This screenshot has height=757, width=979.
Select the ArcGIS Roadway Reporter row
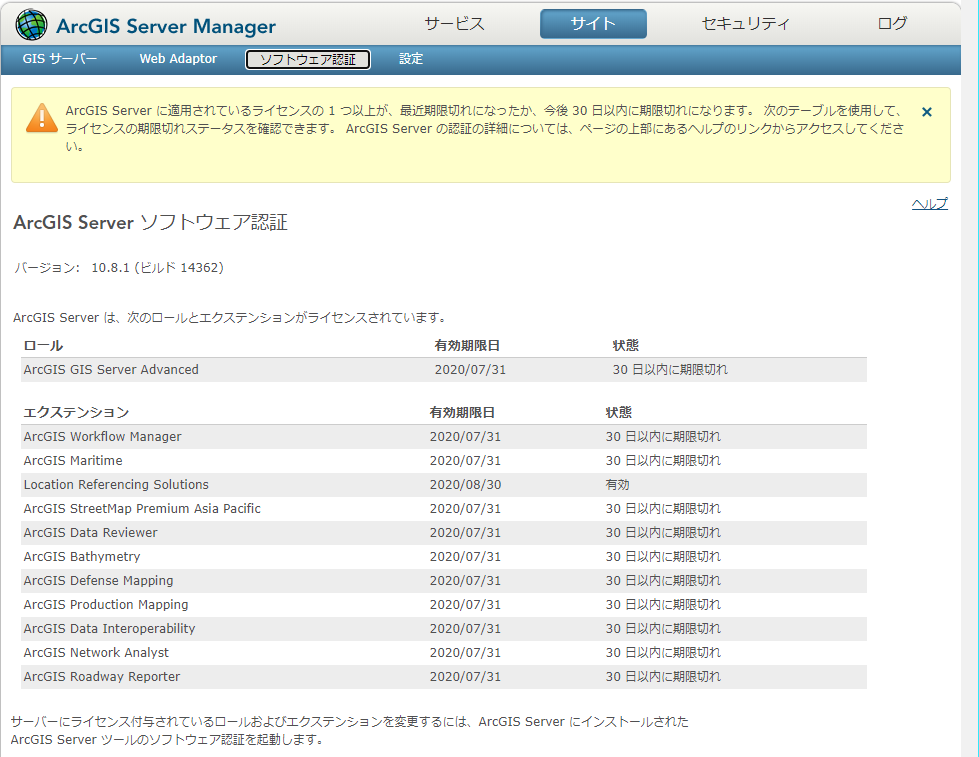[x=444, y=677]
